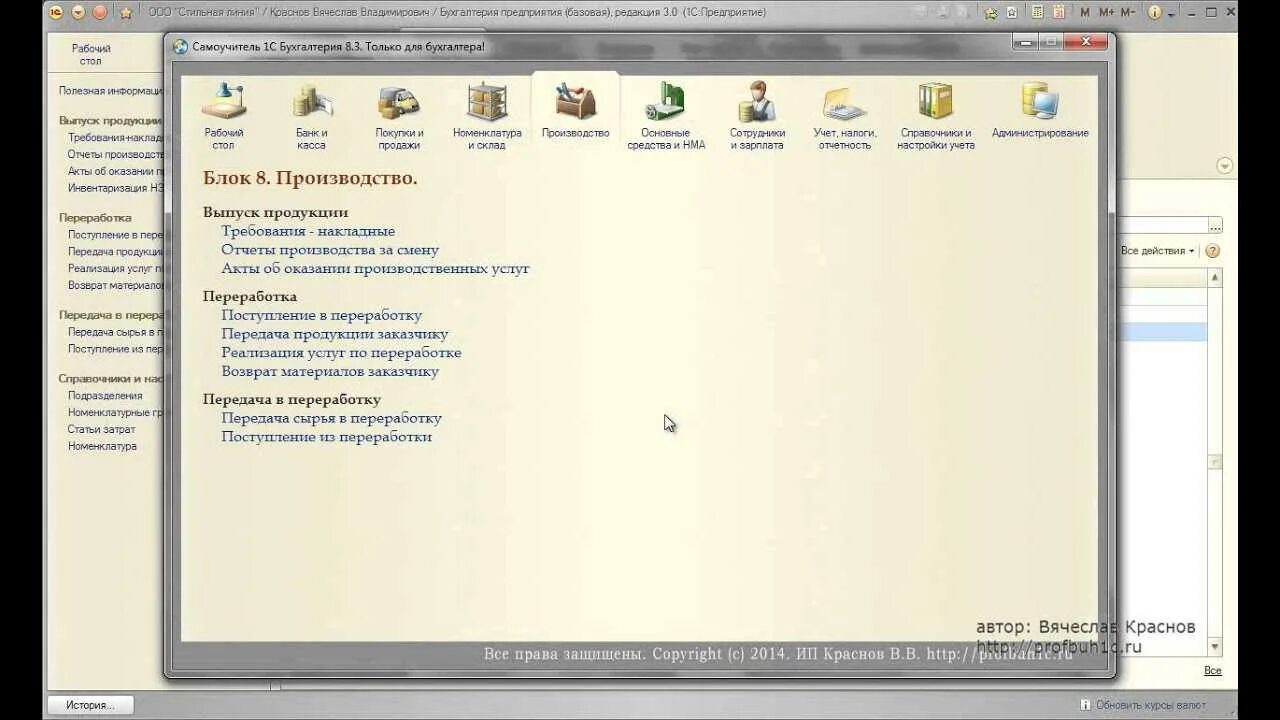Open Поступление из переработки link in tutorial
Screen dimensions: 1280x720
click(x=326, y=437)
